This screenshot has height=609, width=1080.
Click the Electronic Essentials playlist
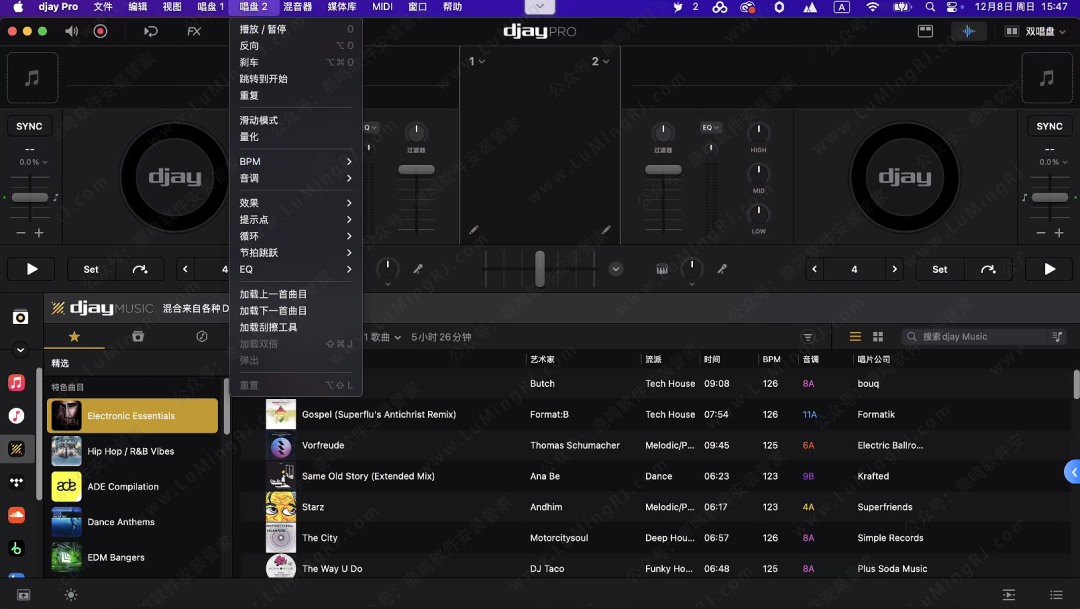(x=133, y=415)
